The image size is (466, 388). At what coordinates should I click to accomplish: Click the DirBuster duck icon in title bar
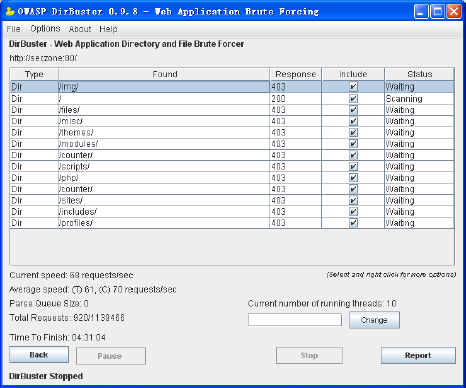10,11
